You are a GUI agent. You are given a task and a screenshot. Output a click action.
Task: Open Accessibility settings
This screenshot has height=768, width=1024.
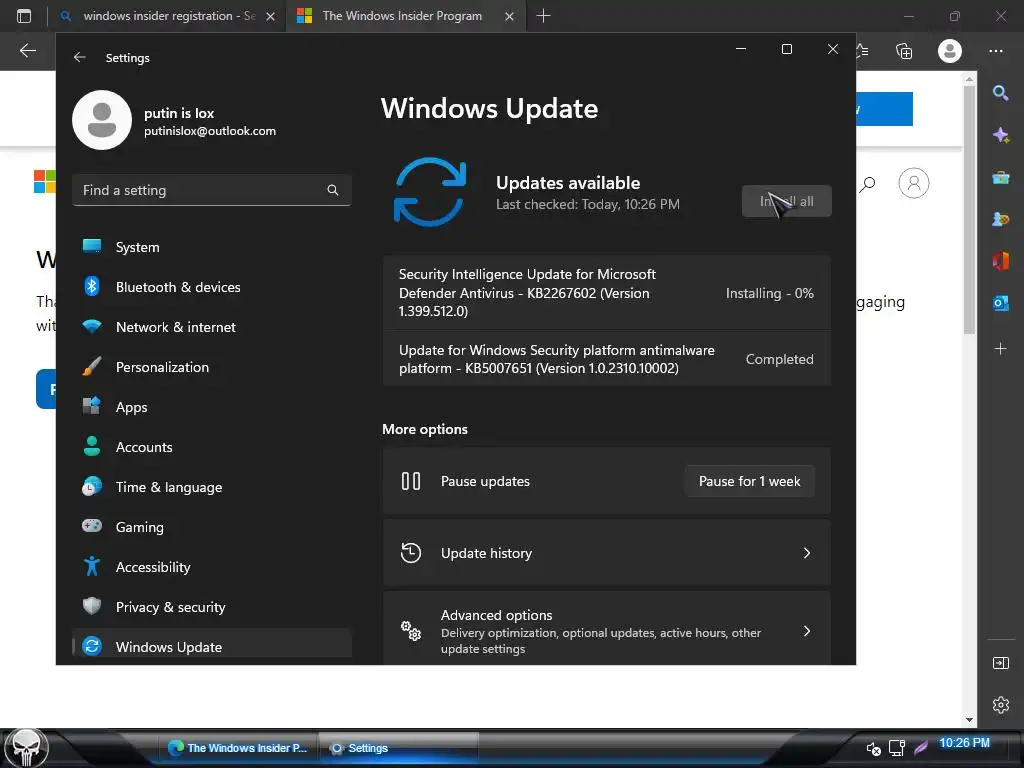coord(212,566)
